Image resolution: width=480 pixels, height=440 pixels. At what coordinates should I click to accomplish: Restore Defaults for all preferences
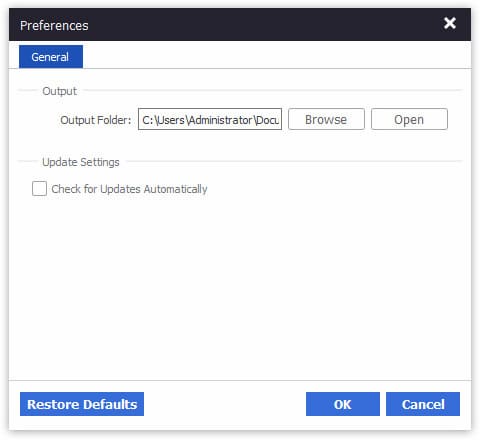82,404
